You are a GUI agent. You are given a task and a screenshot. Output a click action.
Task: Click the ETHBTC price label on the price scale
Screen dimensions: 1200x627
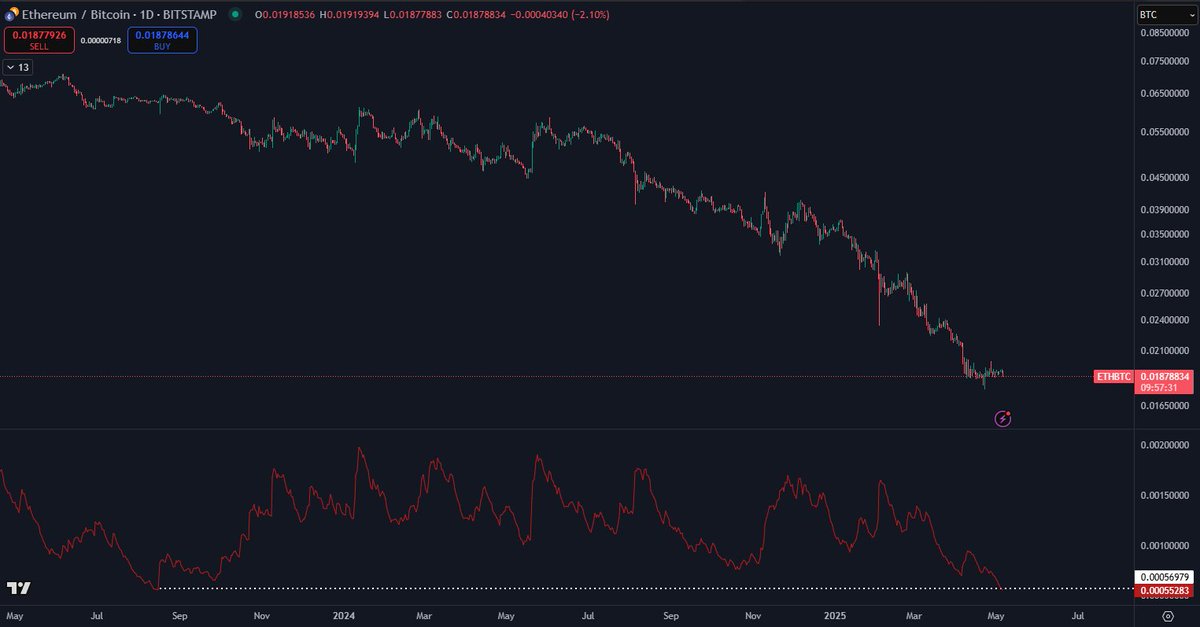point(1113,377)
